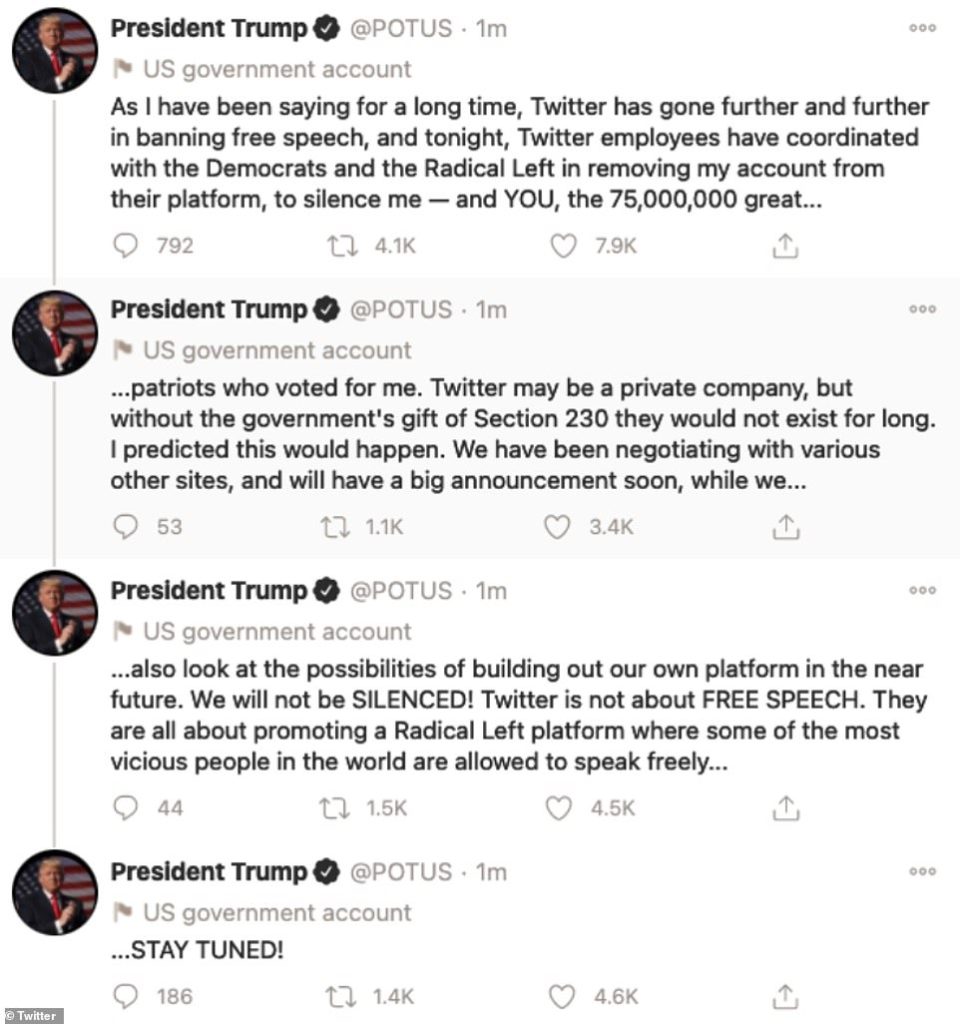Open the STAY TUNED tweet text
This screenshot has width=960, height=1024.
(197, 950)
